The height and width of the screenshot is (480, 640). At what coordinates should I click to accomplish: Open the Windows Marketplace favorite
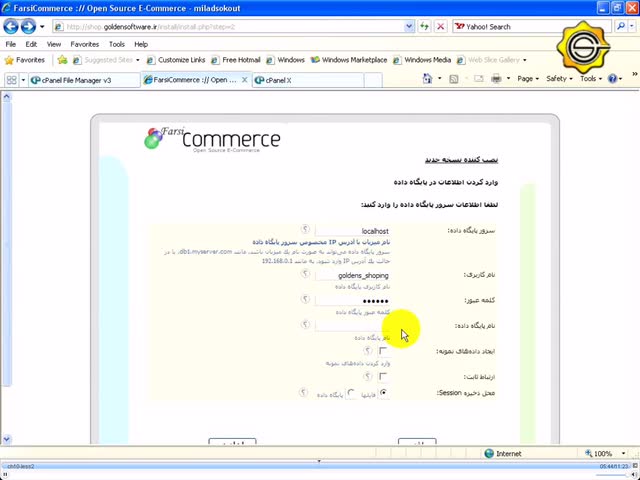point(349,60)
